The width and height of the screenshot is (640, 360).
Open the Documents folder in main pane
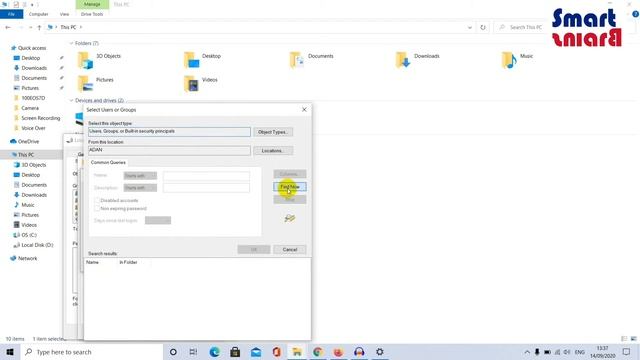pyautogui.click(x=311, y=60)
